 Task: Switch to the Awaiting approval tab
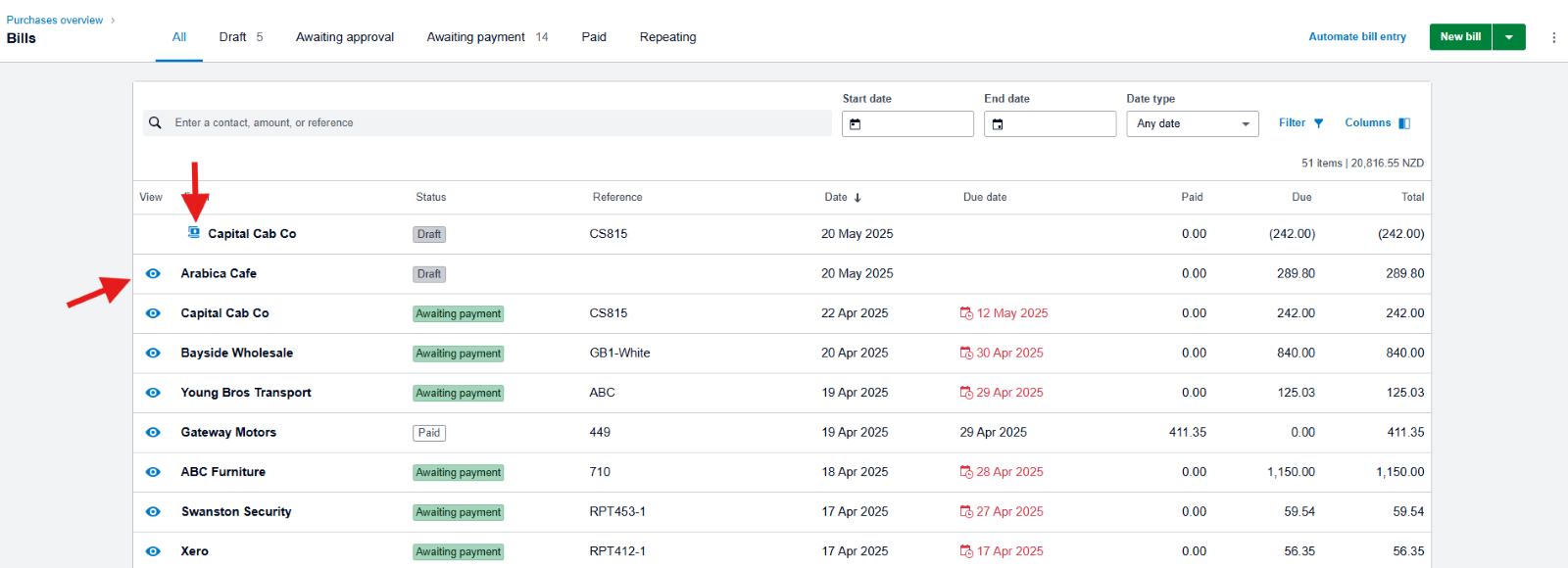tap(345, 37)
